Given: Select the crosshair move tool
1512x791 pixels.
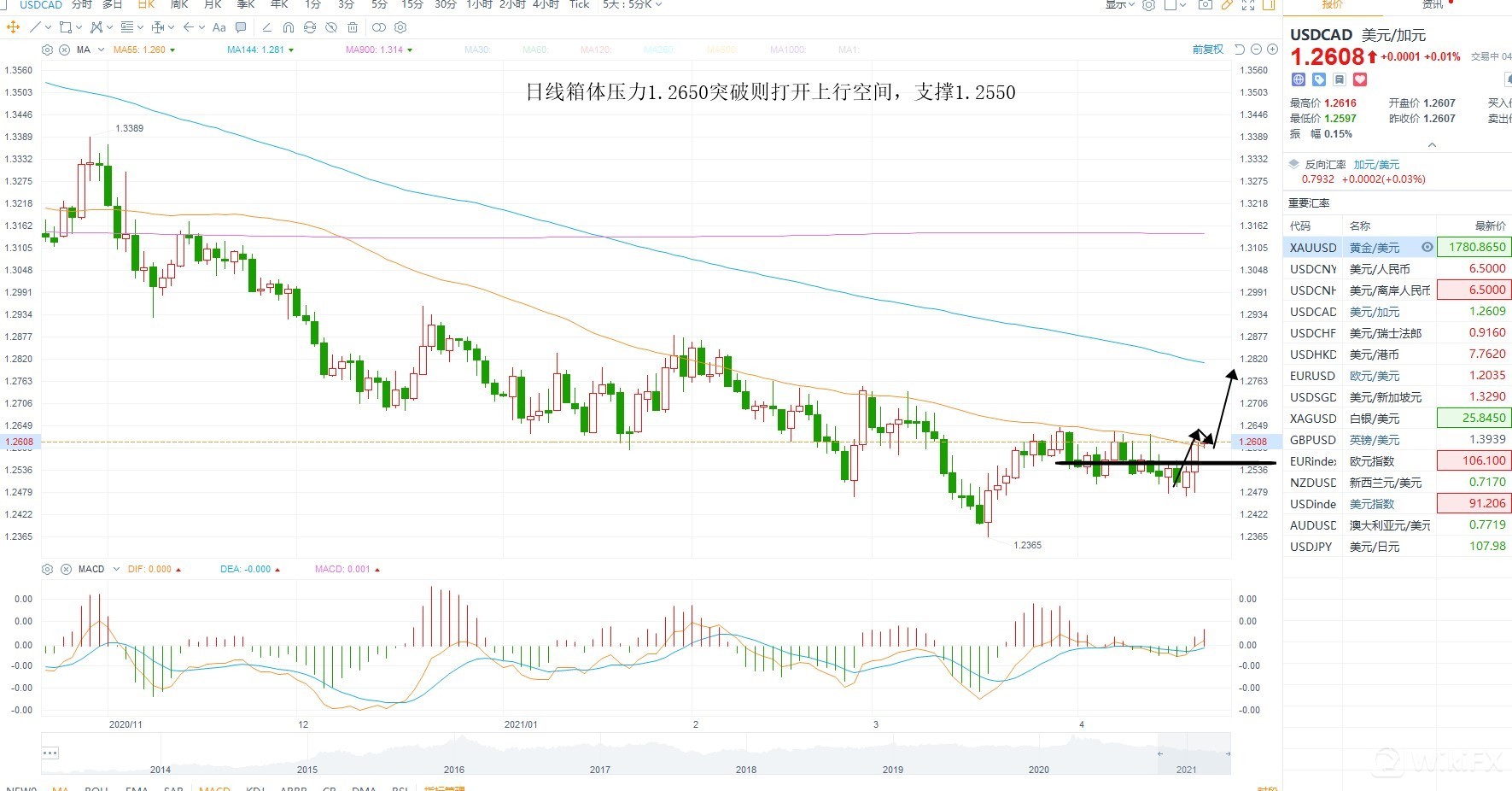Looking at the screenshot, I should 13,27.
